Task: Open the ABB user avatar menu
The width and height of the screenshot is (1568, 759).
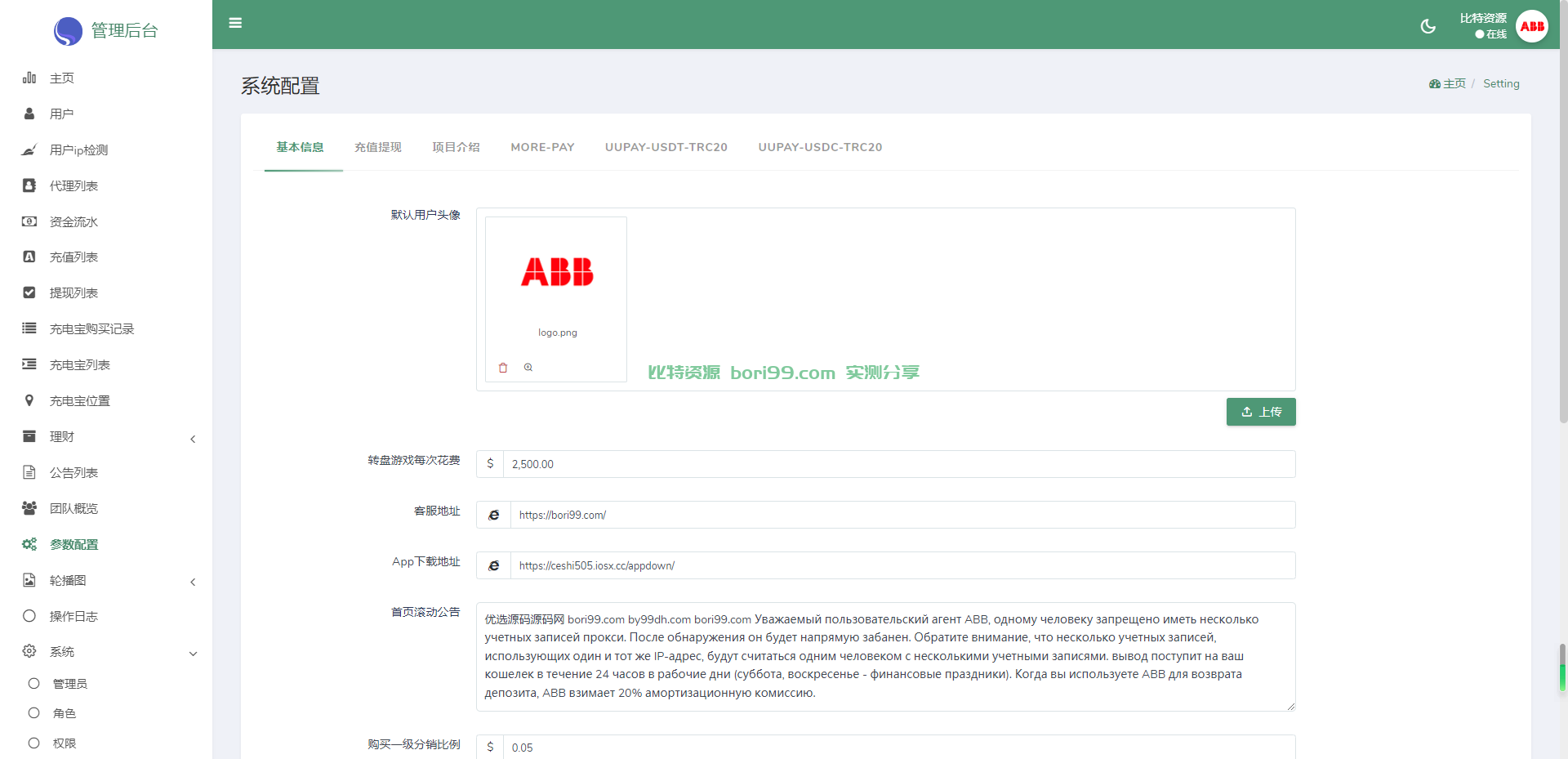Action: (1532, 26)
